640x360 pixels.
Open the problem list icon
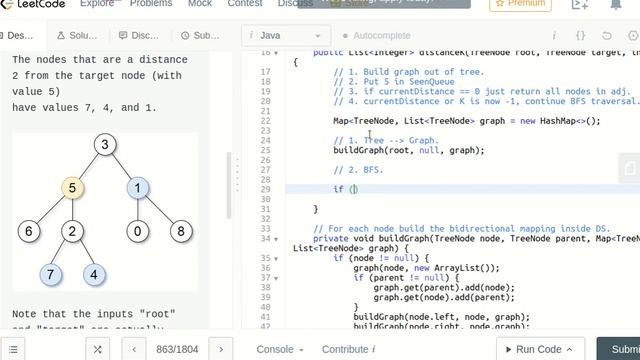(x=13, y=349)
